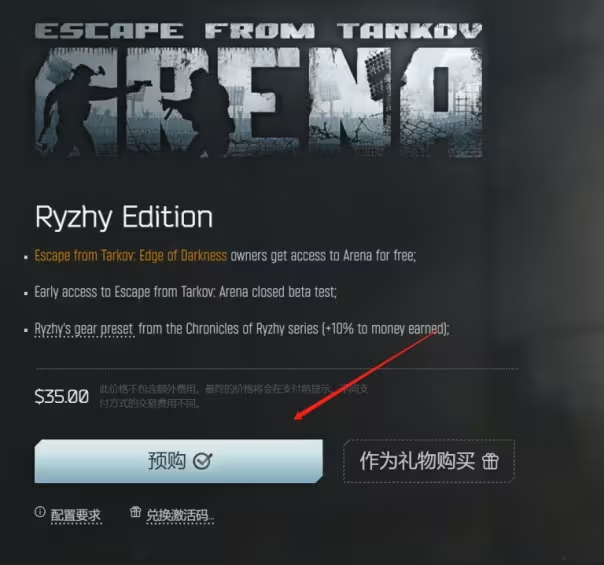Viewport: 604px width, 565px height.
Task: Click the $35.00 price label
Action: point(62,396)
